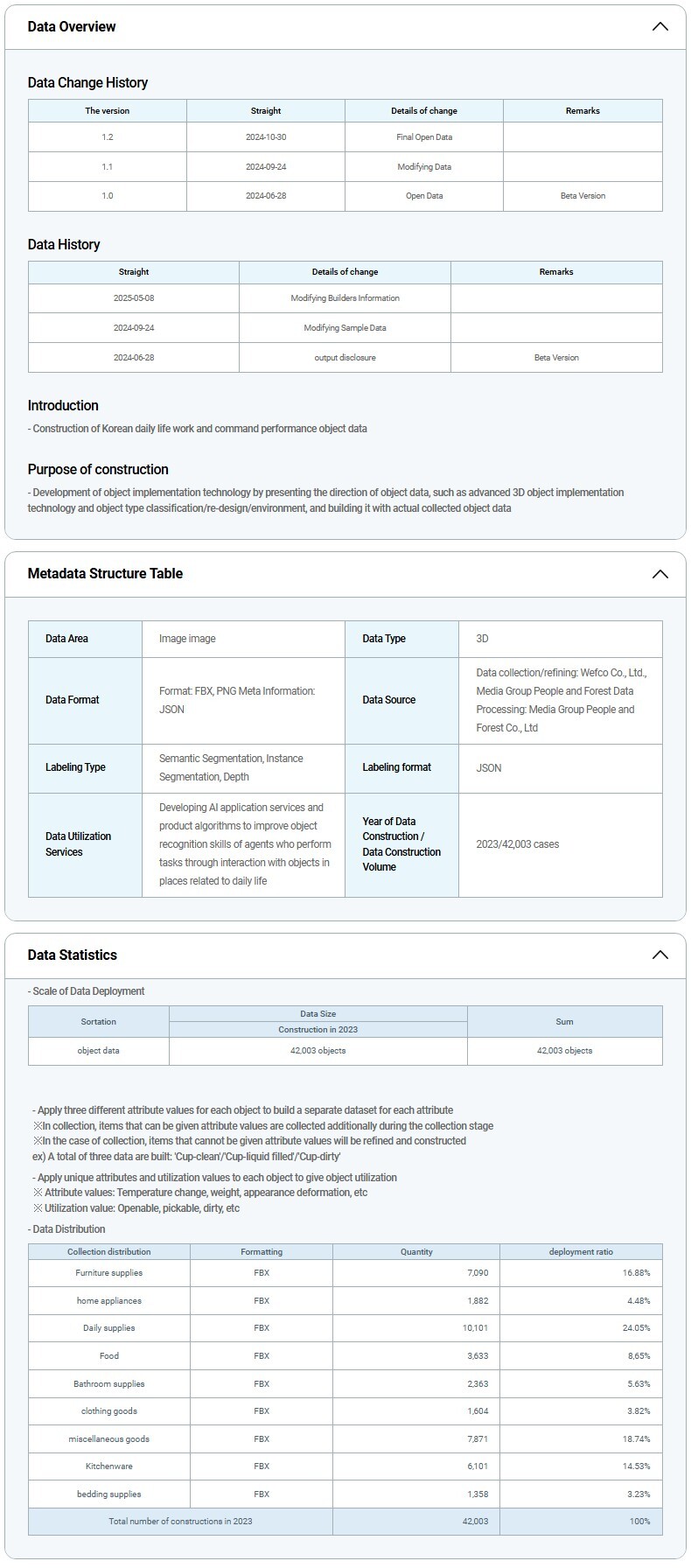This screenshot has height=1568, width=691.
Task: Select version 1.2 cell in change history
Action: 107,137
